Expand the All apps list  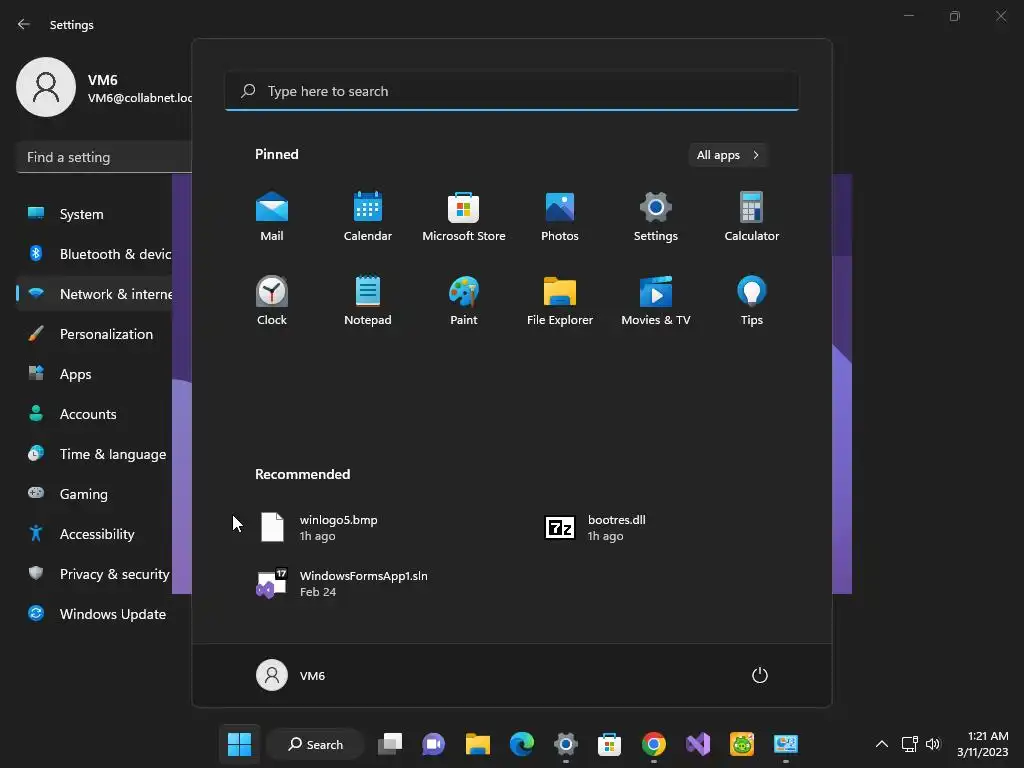(x=728, y=155)
